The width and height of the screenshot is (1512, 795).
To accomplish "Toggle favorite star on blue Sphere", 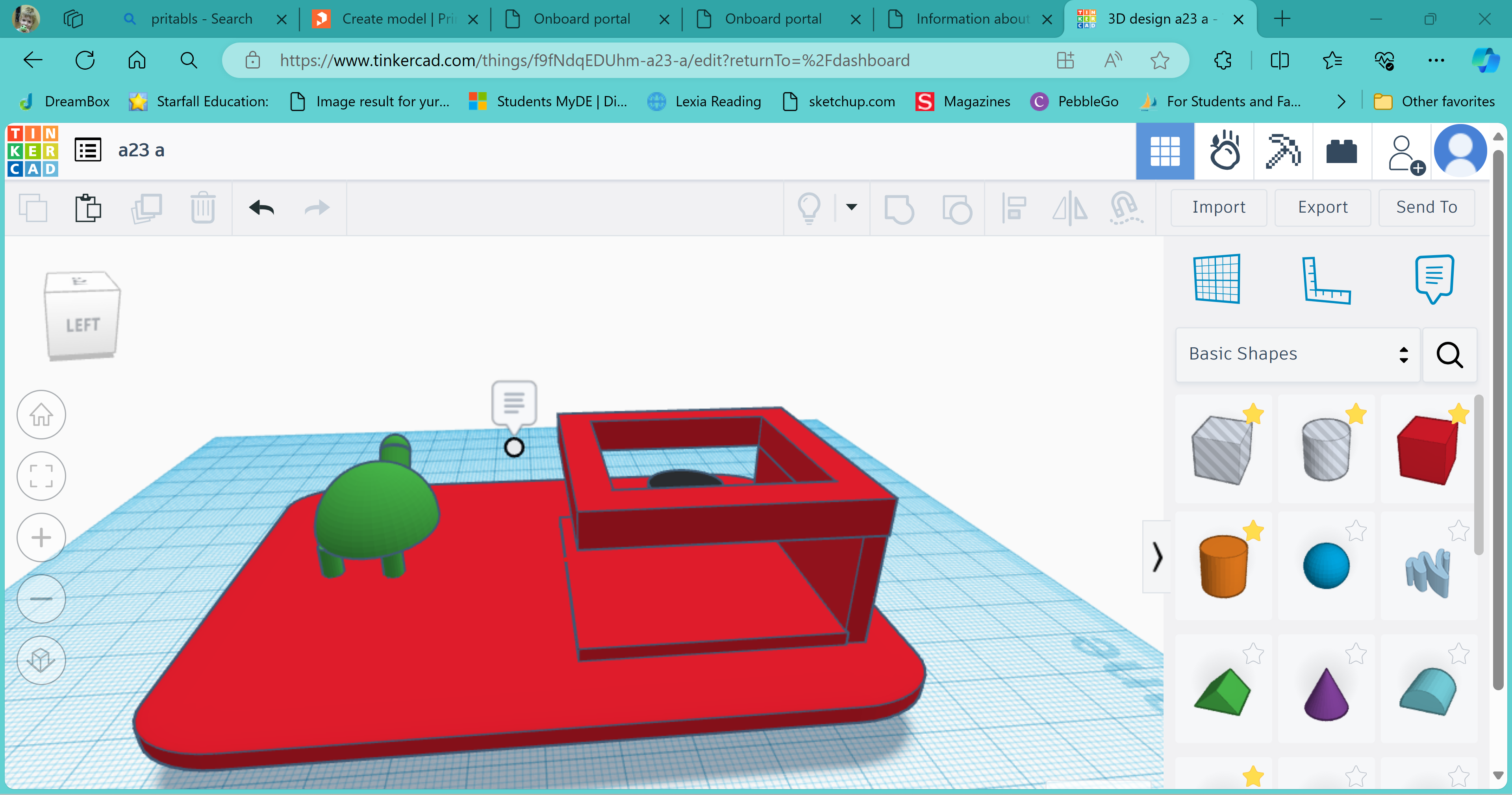I will [x=1356, y=531].
